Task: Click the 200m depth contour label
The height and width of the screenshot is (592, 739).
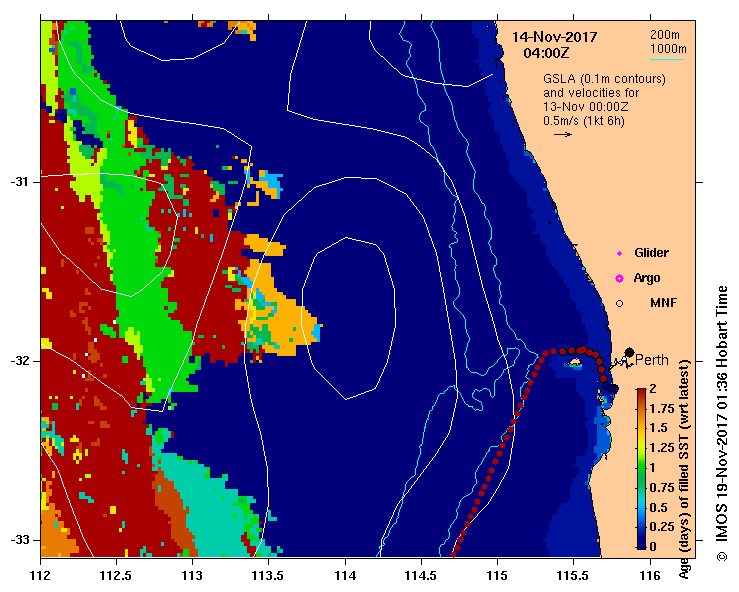Action: tap(665, 35)
